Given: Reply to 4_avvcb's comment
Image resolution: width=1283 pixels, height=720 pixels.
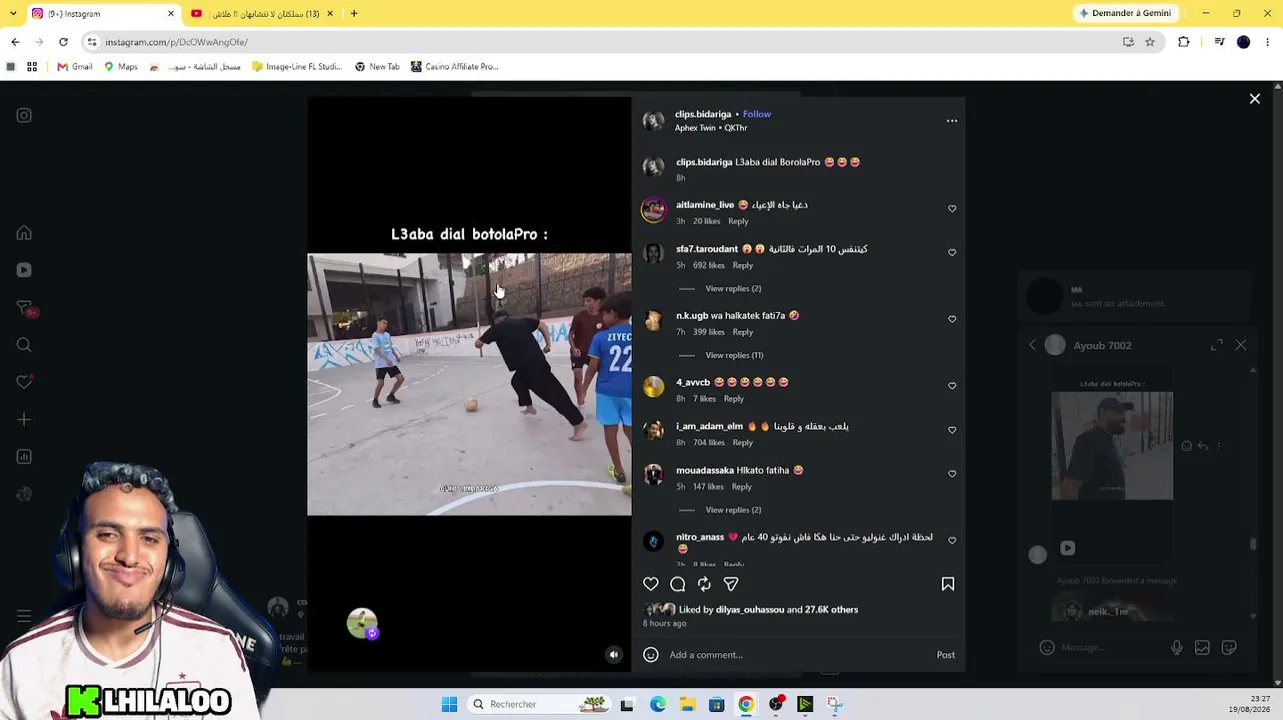Looking at the screenshot, I should [x=734, y=399].
